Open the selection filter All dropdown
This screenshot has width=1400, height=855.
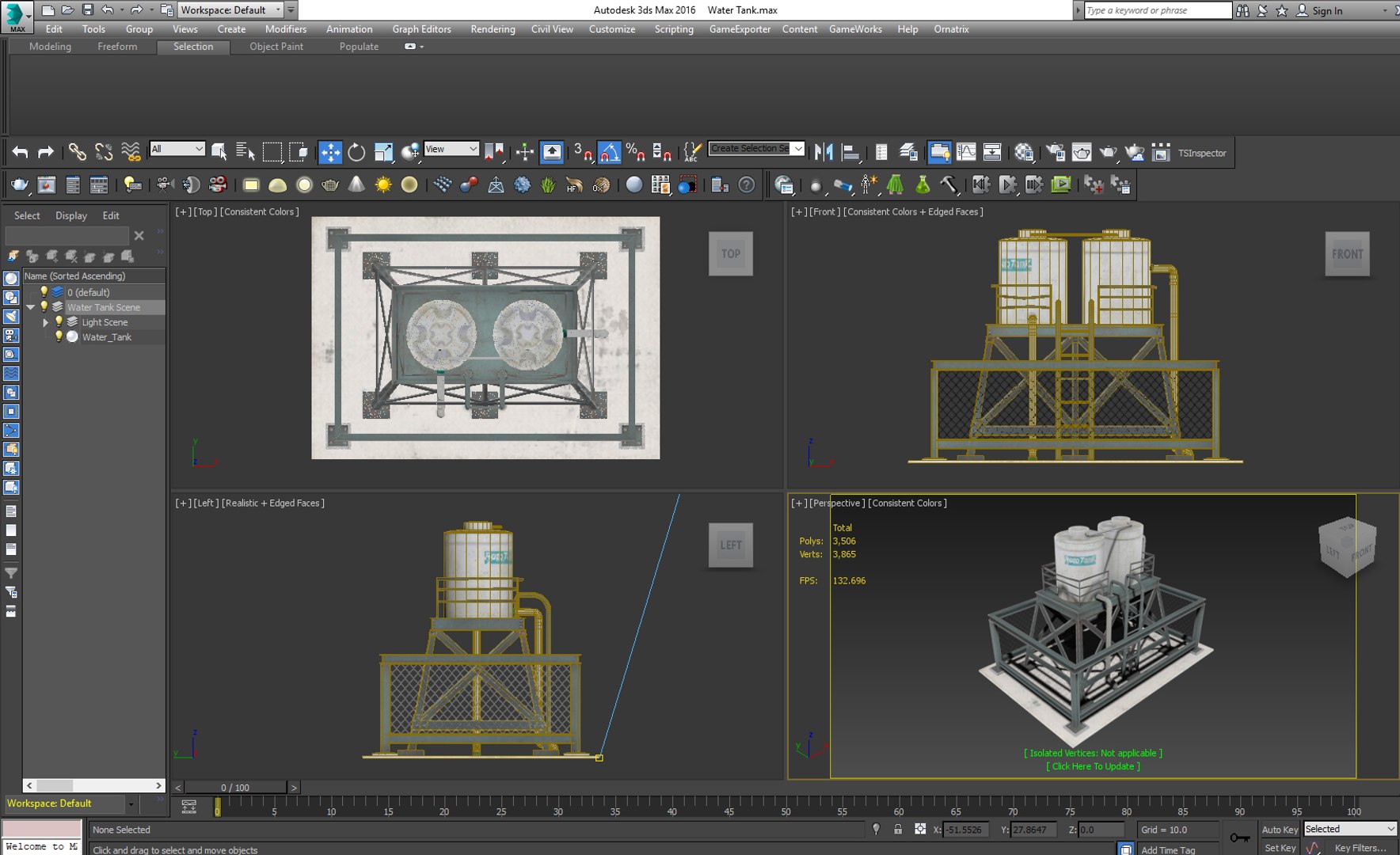tap(177, 149)
